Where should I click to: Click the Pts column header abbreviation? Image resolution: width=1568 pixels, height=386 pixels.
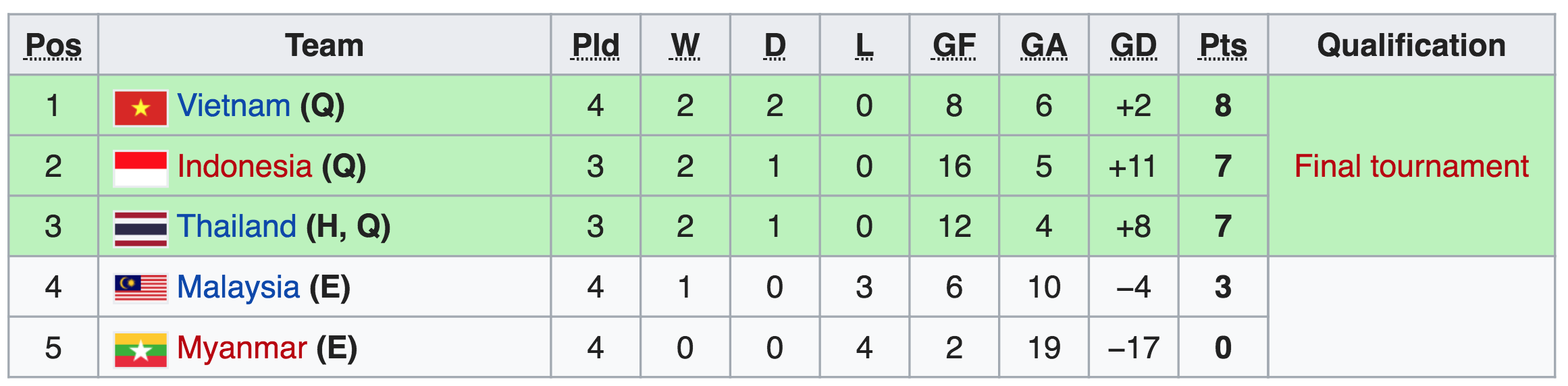[1222, 46]
